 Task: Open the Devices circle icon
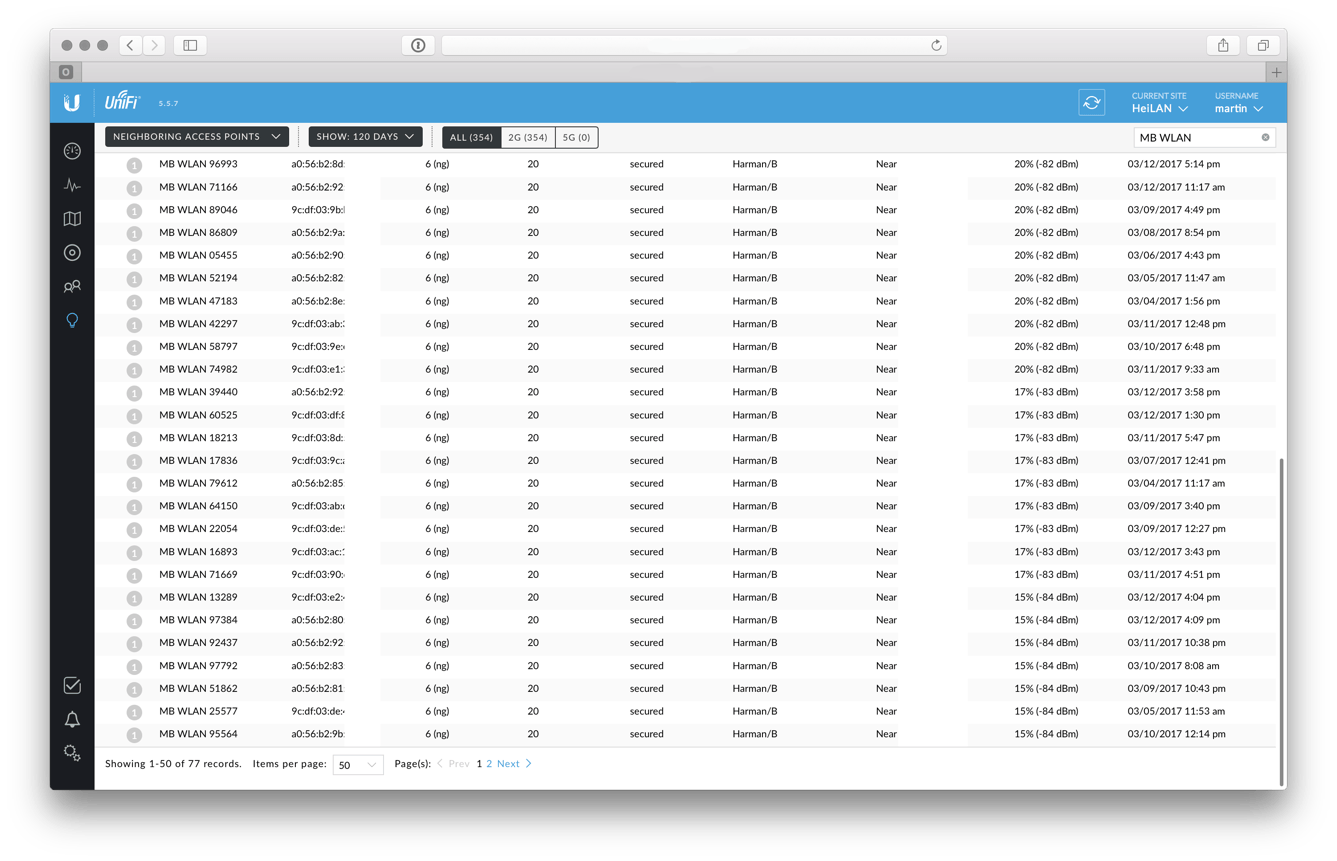[72, 253]
